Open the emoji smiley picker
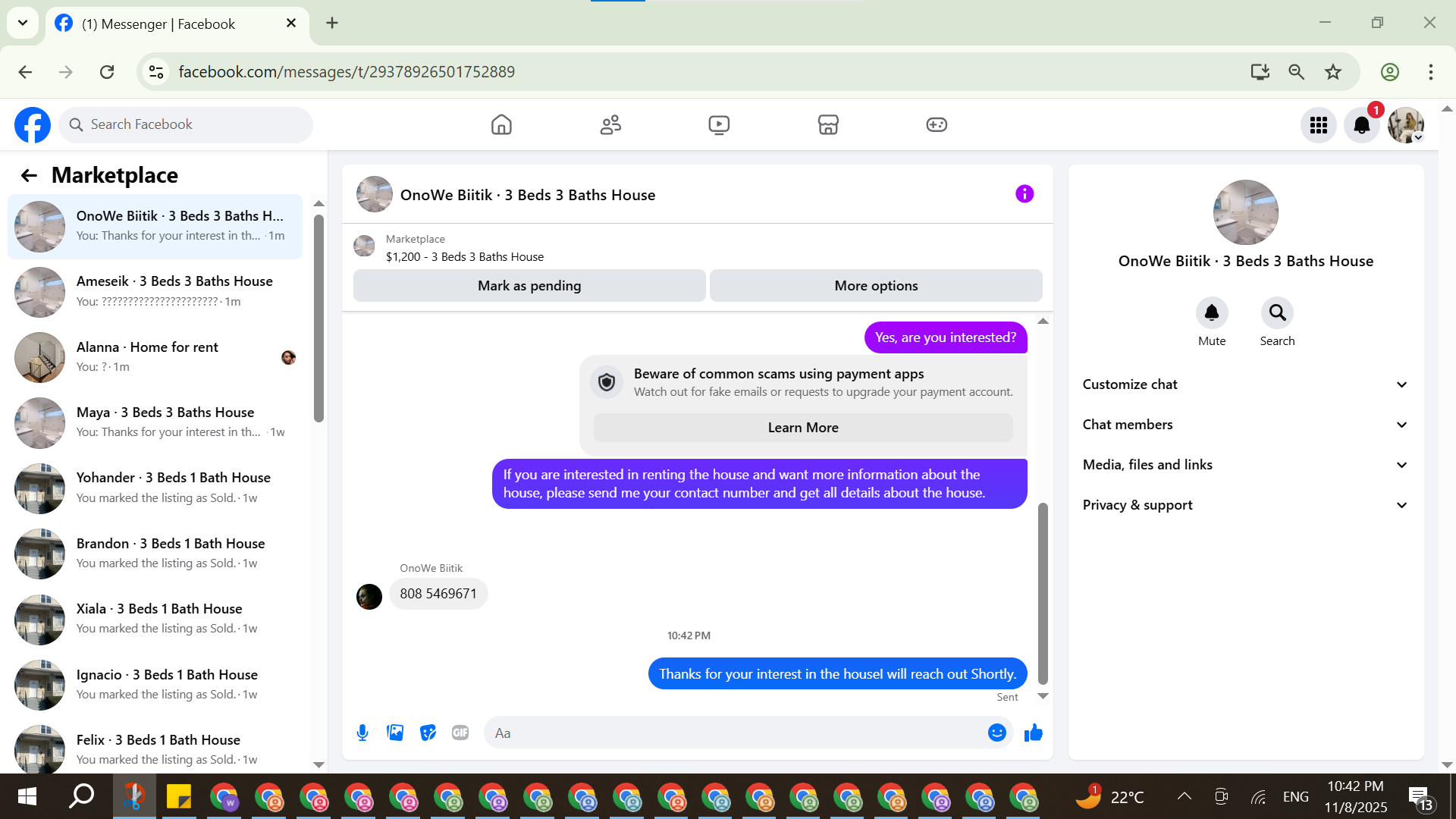 (996, 733)
